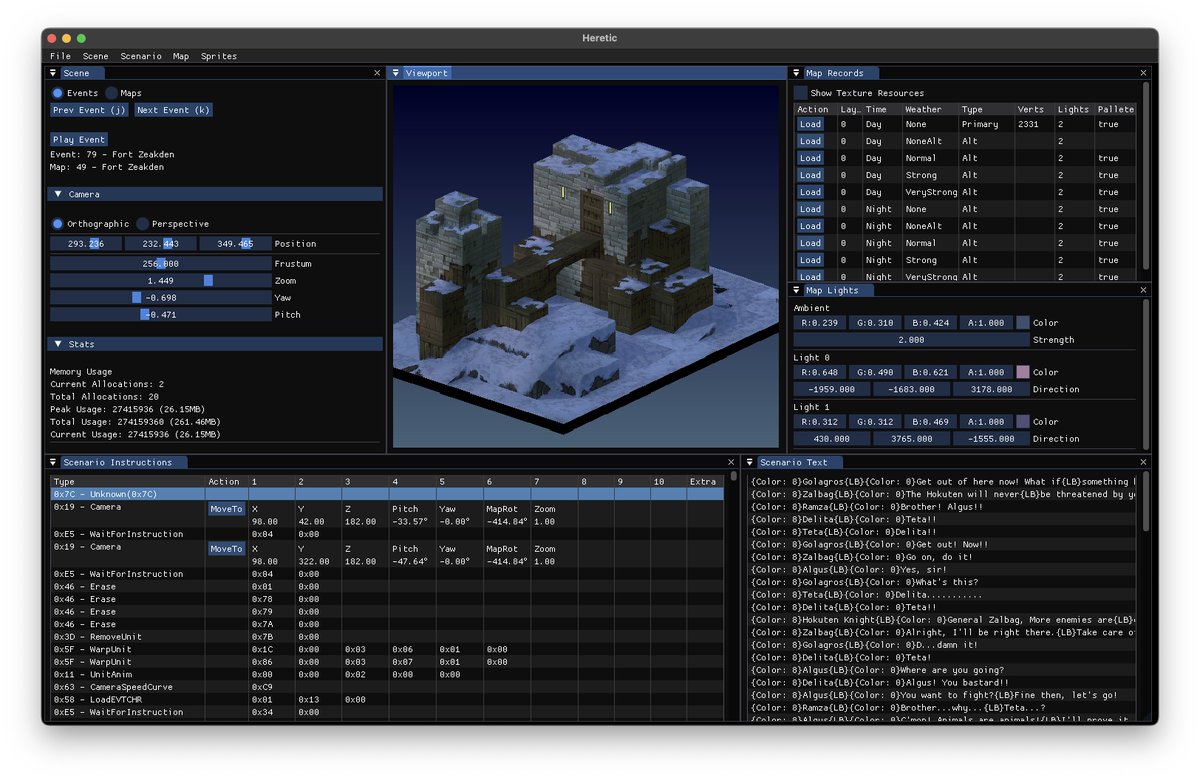Screen dimensions: 1200x780
Task: Click MoveTo for camera Y 42.00 row
Action: click(x=226, y=509)
